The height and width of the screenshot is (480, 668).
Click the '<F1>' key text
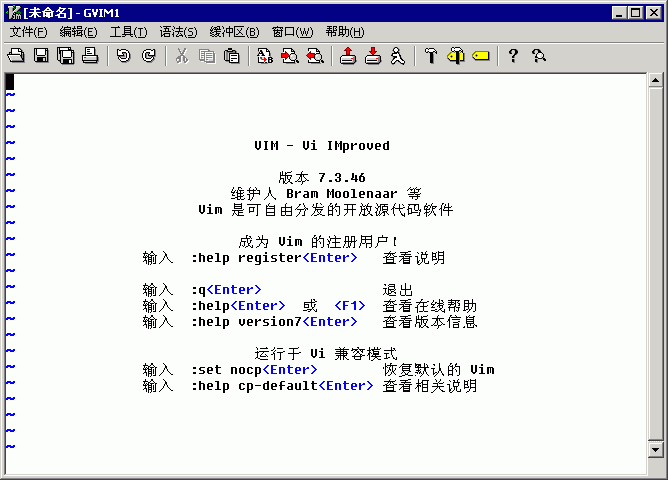(x=350, y=306)
